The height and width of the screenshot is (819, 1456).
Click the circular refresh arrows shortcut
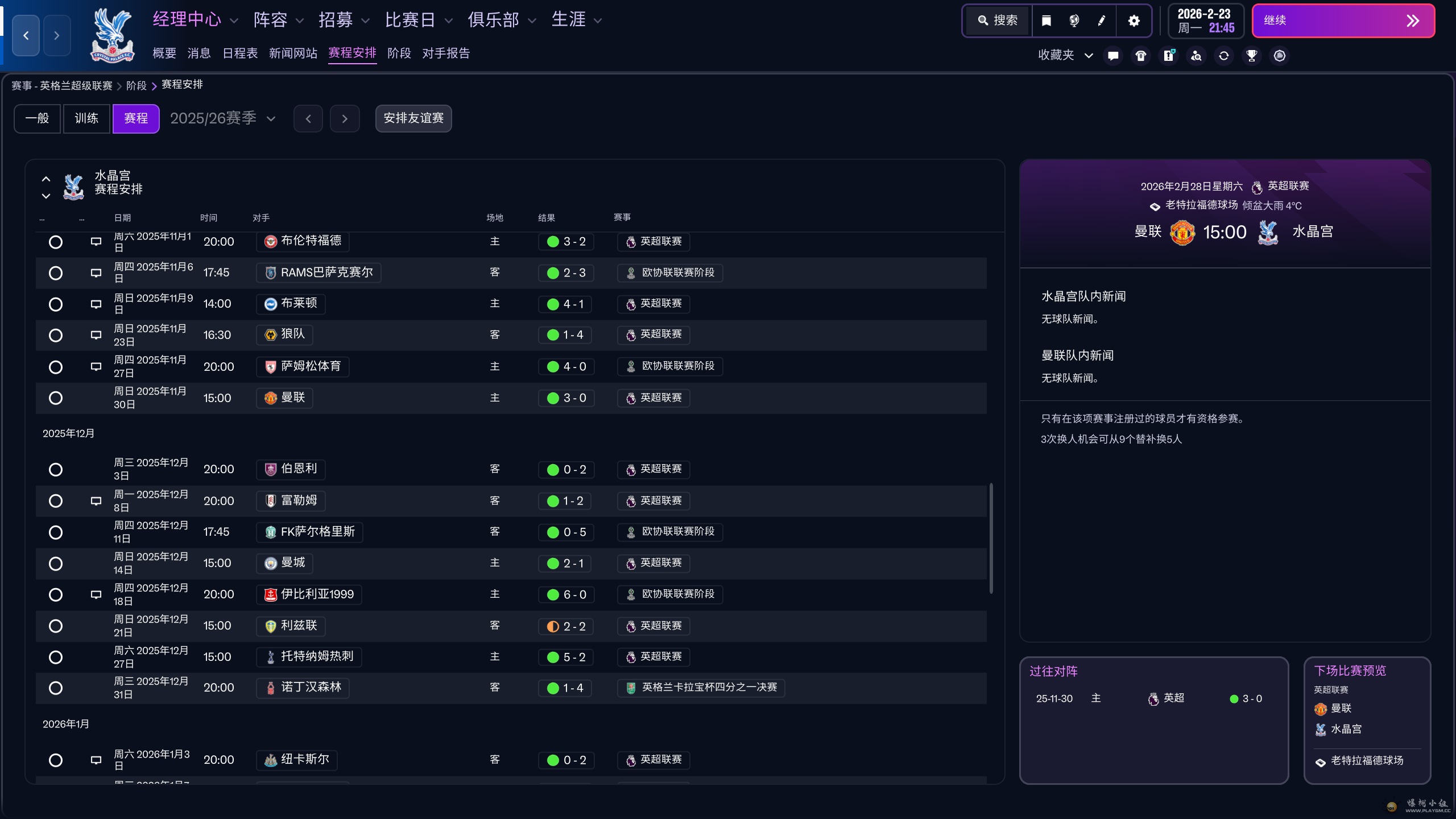[x=1224, y=55]
